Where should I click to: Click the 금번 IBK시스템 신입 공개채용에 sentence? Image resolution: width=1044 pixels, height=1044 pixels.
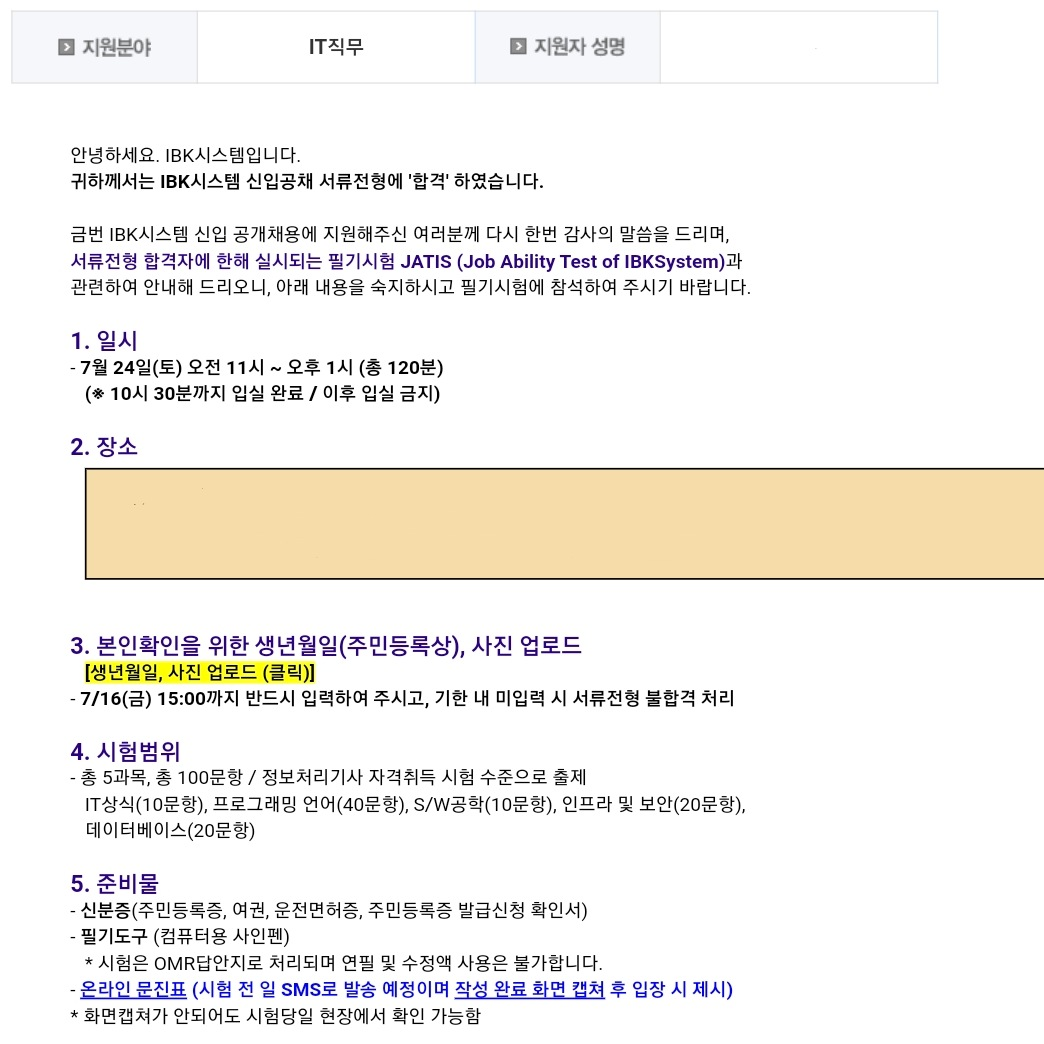(x=400, y=234)
